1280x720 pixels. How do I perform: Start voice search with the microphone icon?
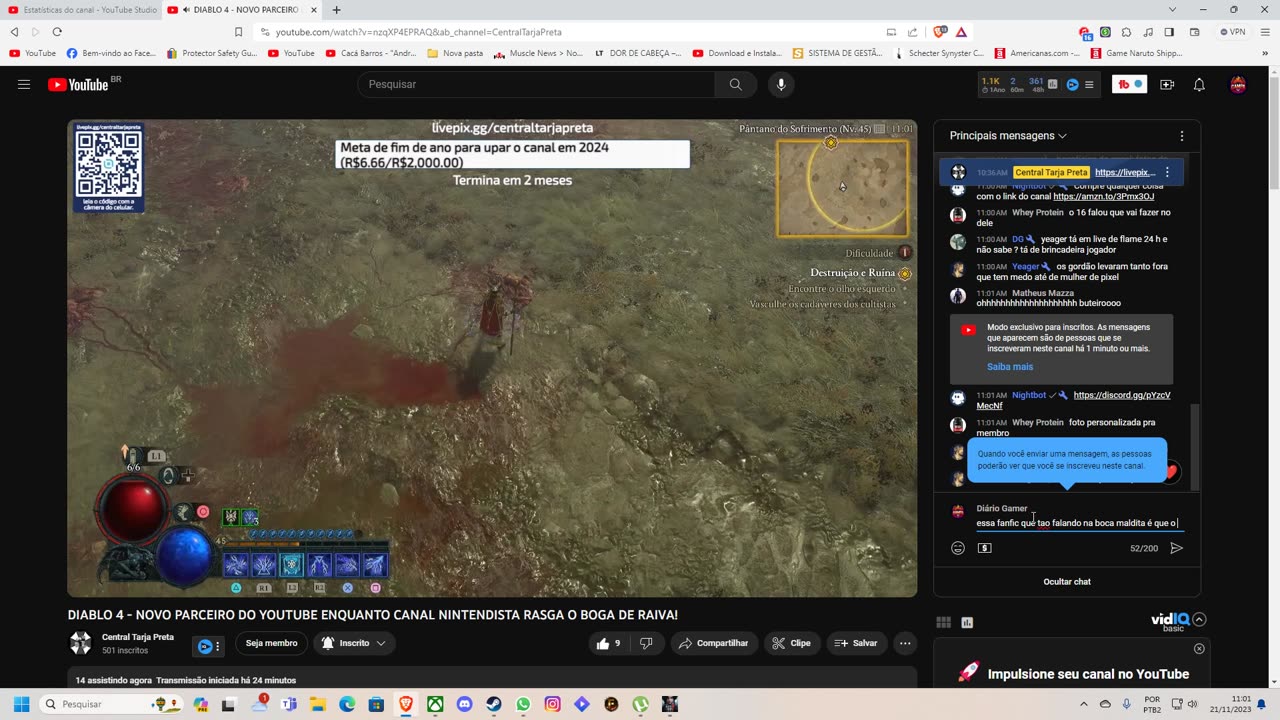(x=781, y=84)
